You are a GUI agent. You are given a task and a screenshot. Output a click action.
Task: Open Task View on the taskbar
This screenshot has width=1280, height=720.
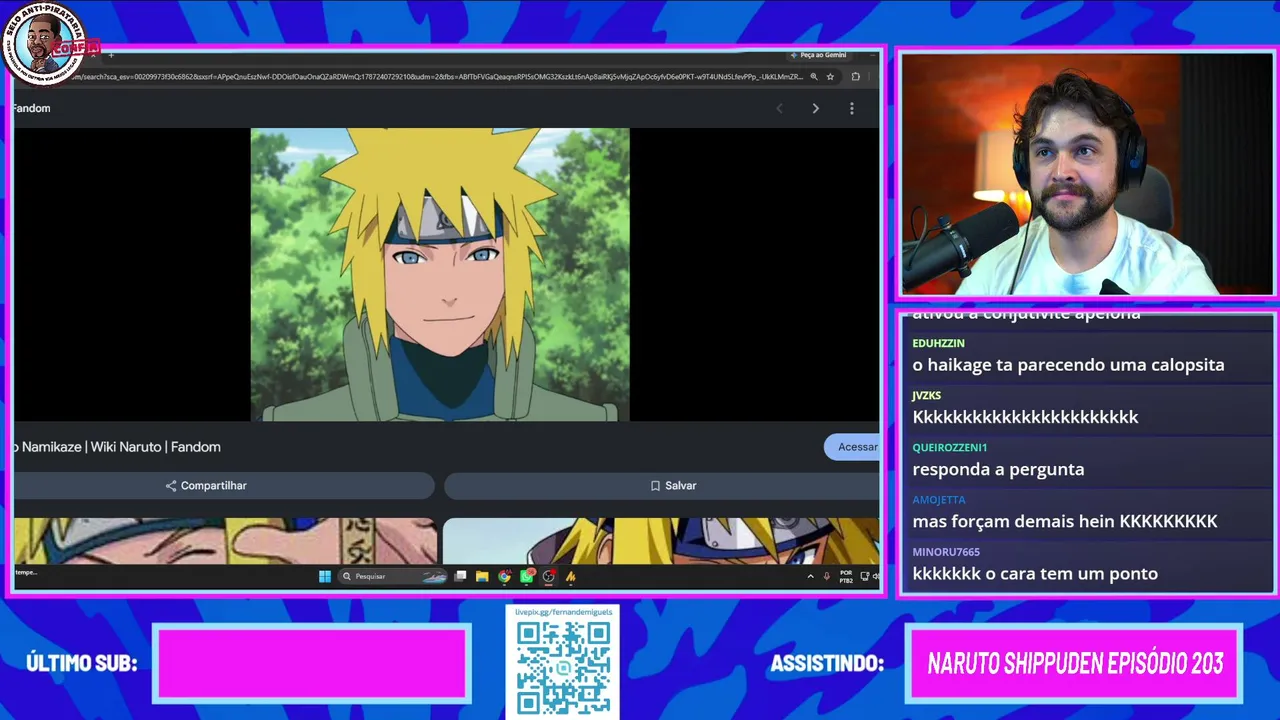pyautogui.click(x=461, y=576)
